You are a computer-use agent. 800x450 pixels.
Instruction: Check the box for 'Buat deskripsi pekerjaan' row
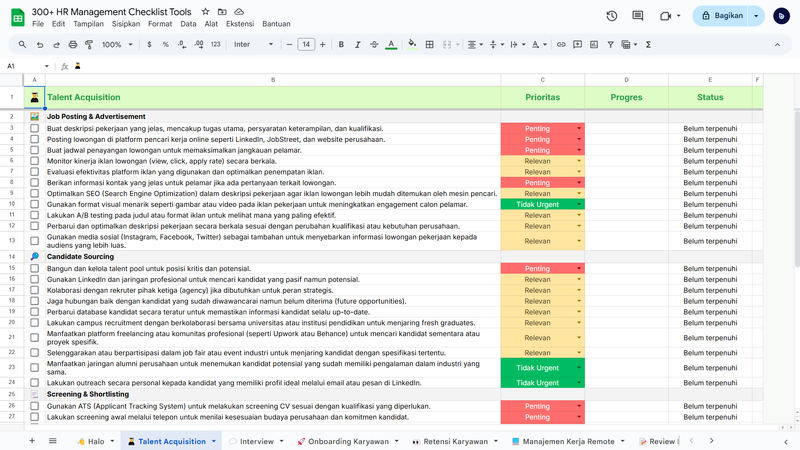tap(34, 129)
